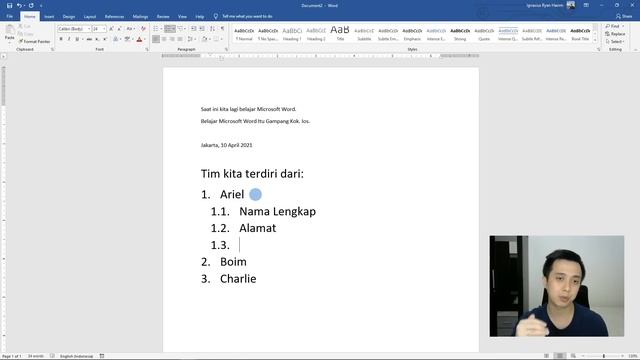
Task: Open the File tab
Action: click(x=9, y=16)
